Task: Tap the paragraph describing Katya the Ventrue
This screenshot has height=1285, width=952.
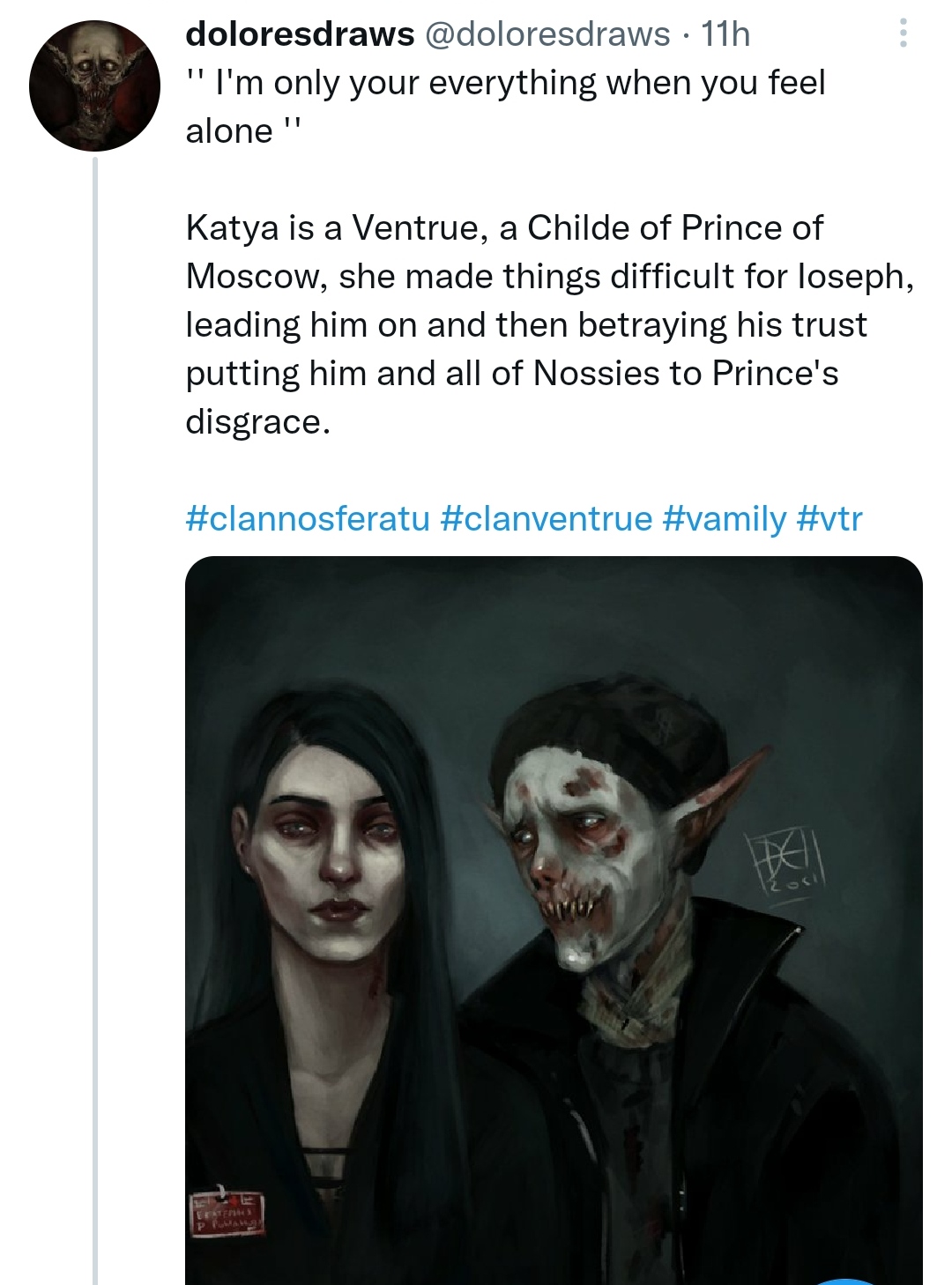Action: 547,324
